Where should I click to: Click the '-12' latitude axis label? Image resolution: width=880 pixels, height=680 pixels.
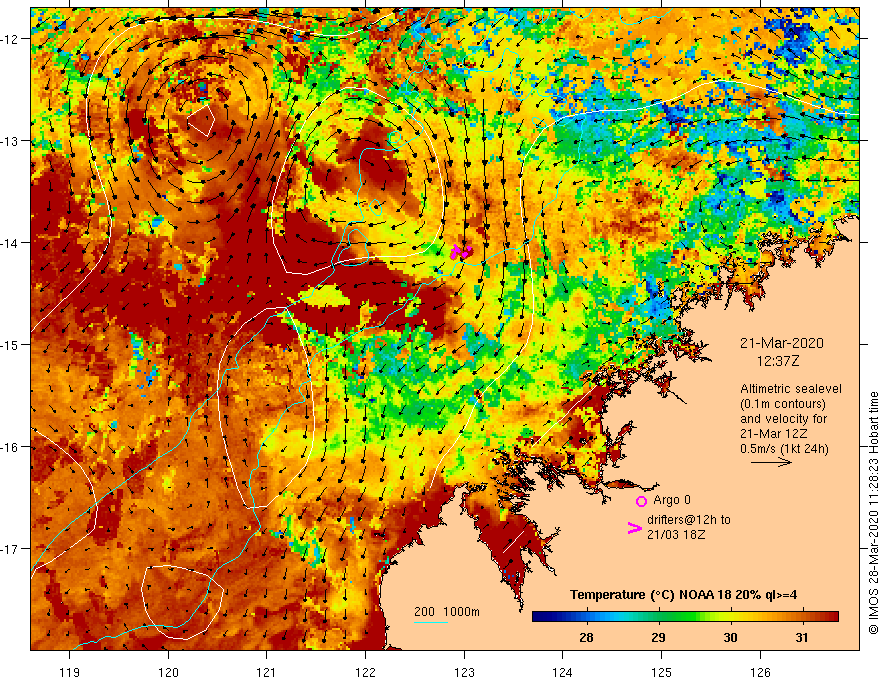(11, 39)
